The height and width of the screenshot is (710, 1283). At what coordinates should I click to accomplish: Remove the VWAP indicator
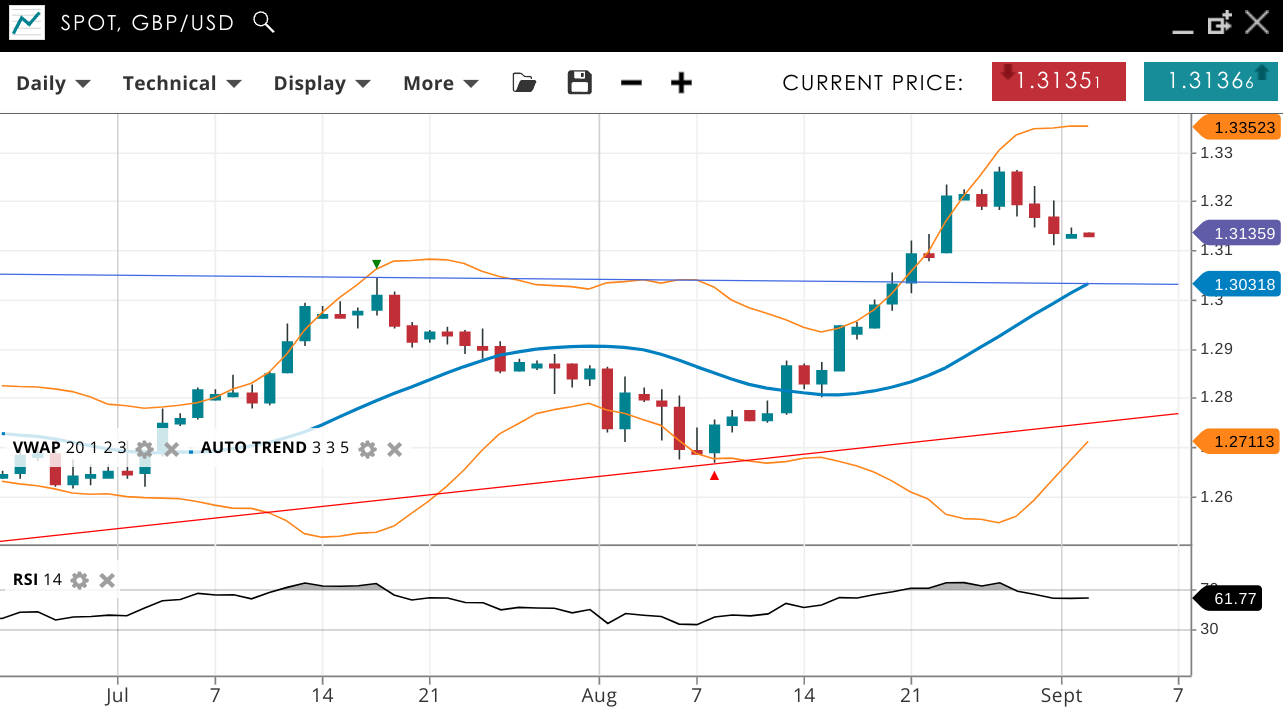point(171,448)
